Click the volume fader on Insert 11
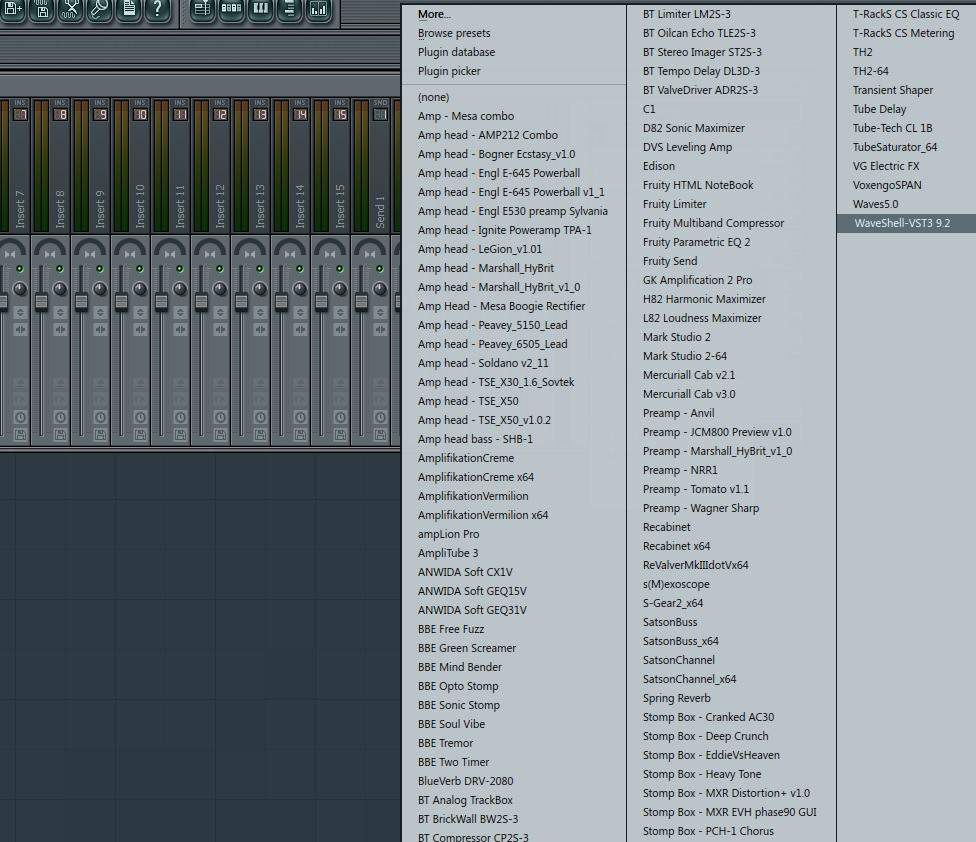 tap(161, 301)
